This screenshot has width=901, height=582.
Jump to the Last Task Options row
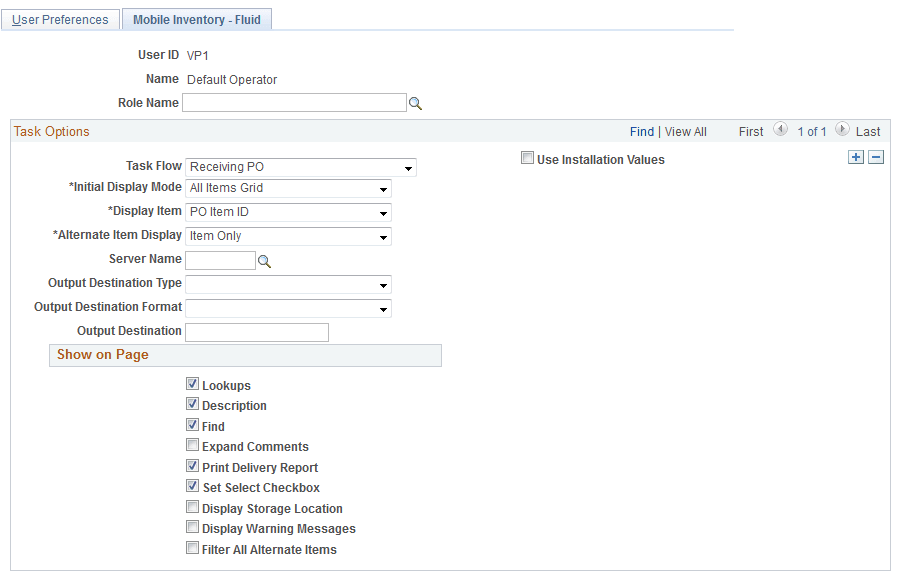click(866, 131)
